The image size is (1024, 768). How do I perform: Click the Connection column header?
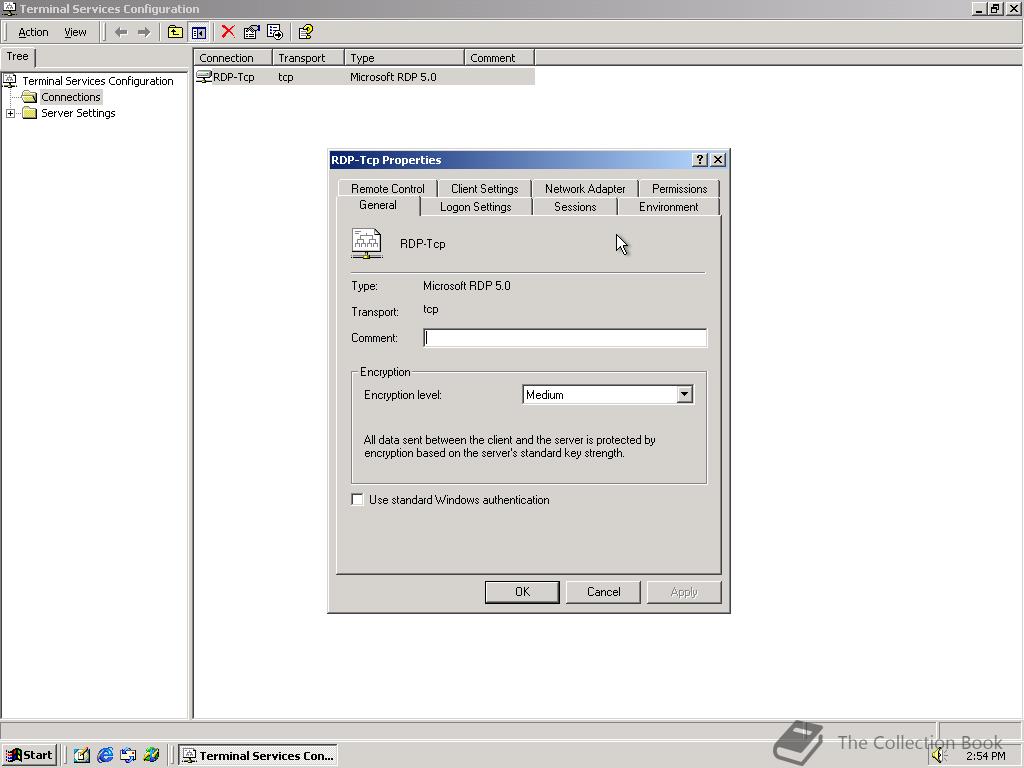[x=232, y=57]
